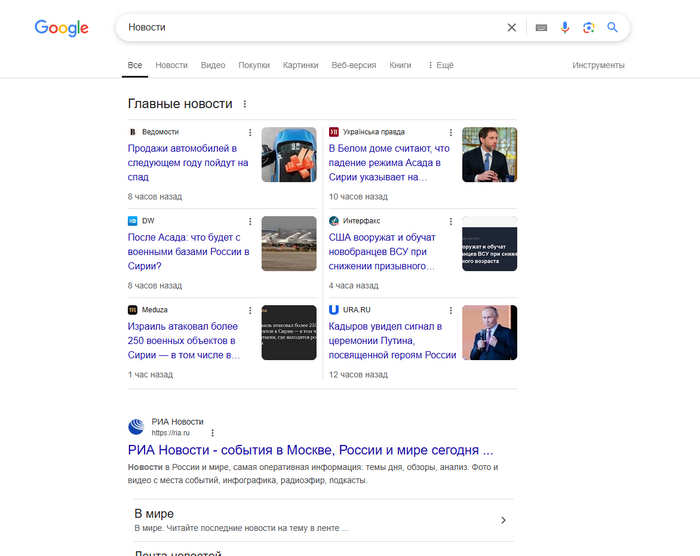This screenshot has height=556, width=700.
Task: Switch to the Веб-версия tab
Action: pyautogui.click(x=354, y=65)
